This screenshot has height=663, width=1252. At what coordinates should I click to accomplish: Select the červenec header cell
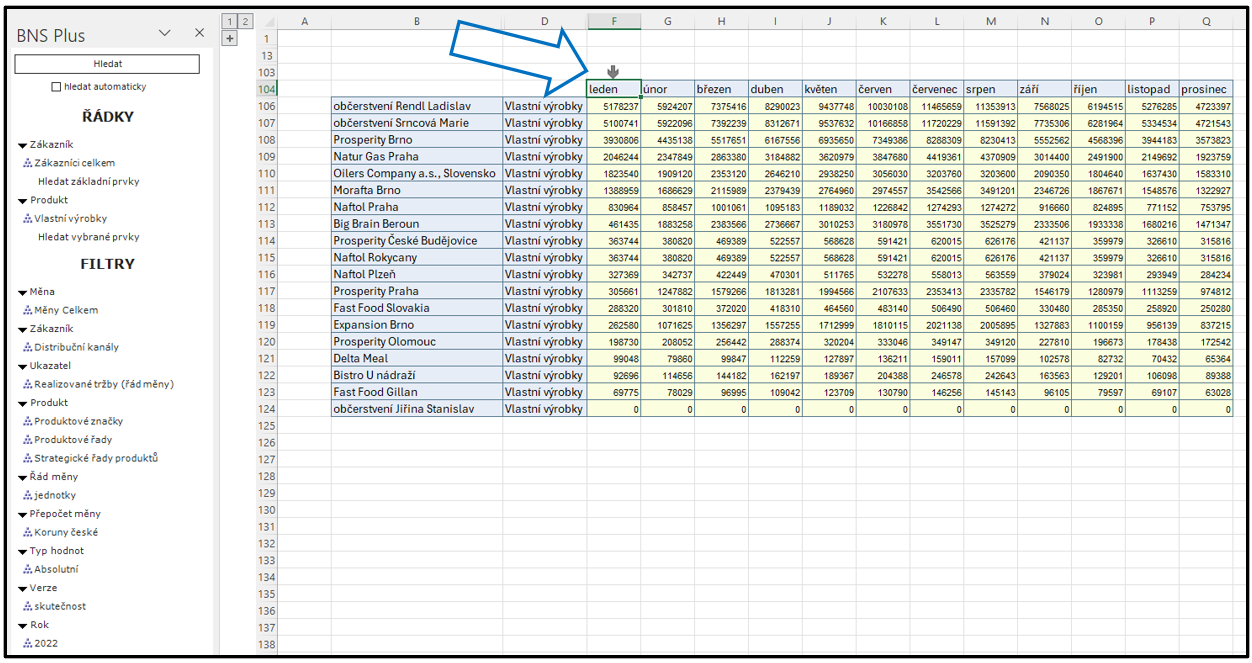pos(937,89)
